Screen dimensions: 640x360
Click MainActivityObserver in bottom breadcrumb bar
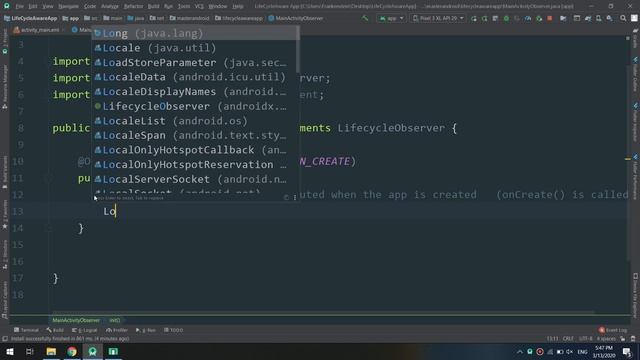click(76, 320)
